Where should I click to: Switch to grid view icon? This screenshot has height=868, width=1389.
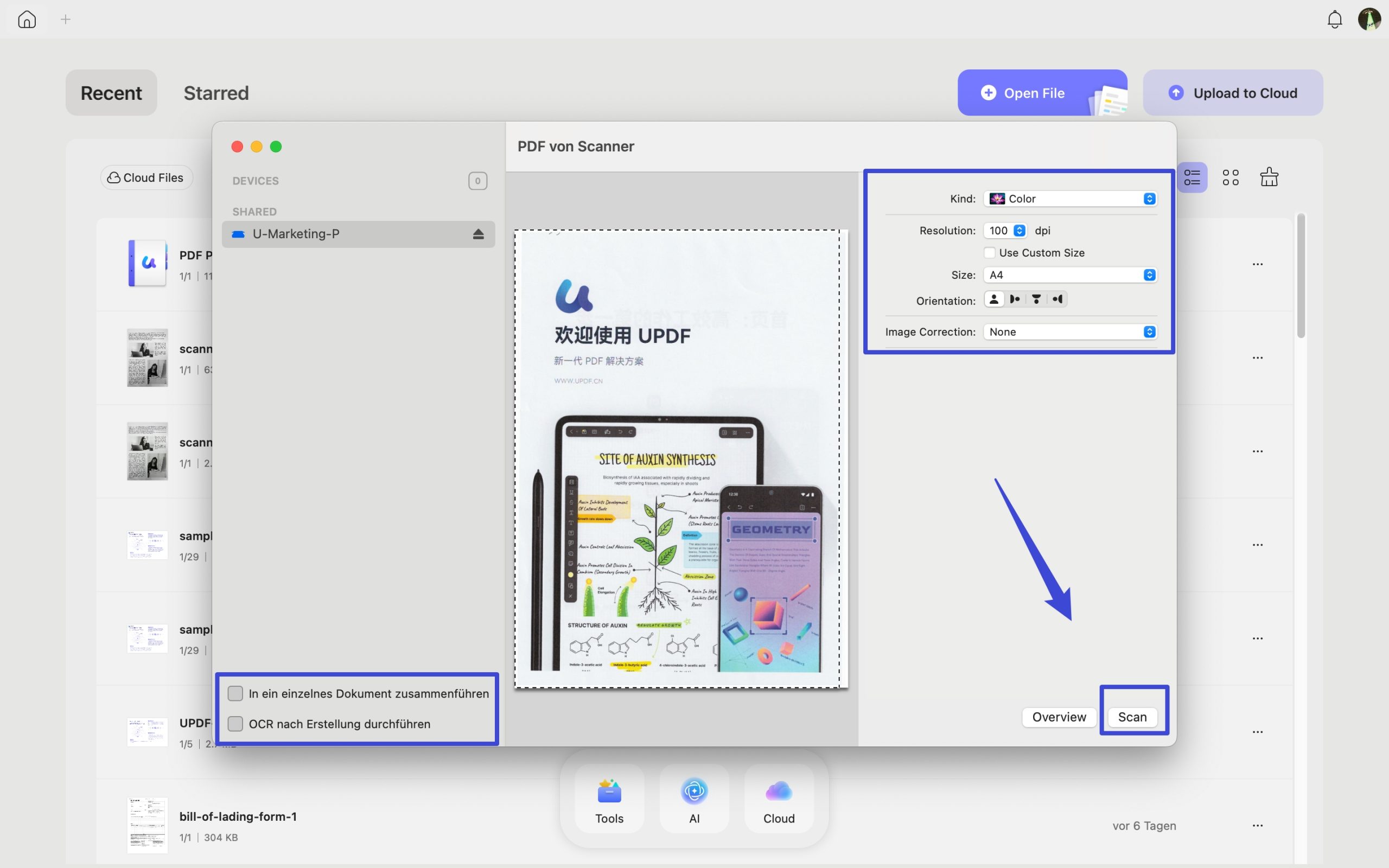coord(1230,177)
